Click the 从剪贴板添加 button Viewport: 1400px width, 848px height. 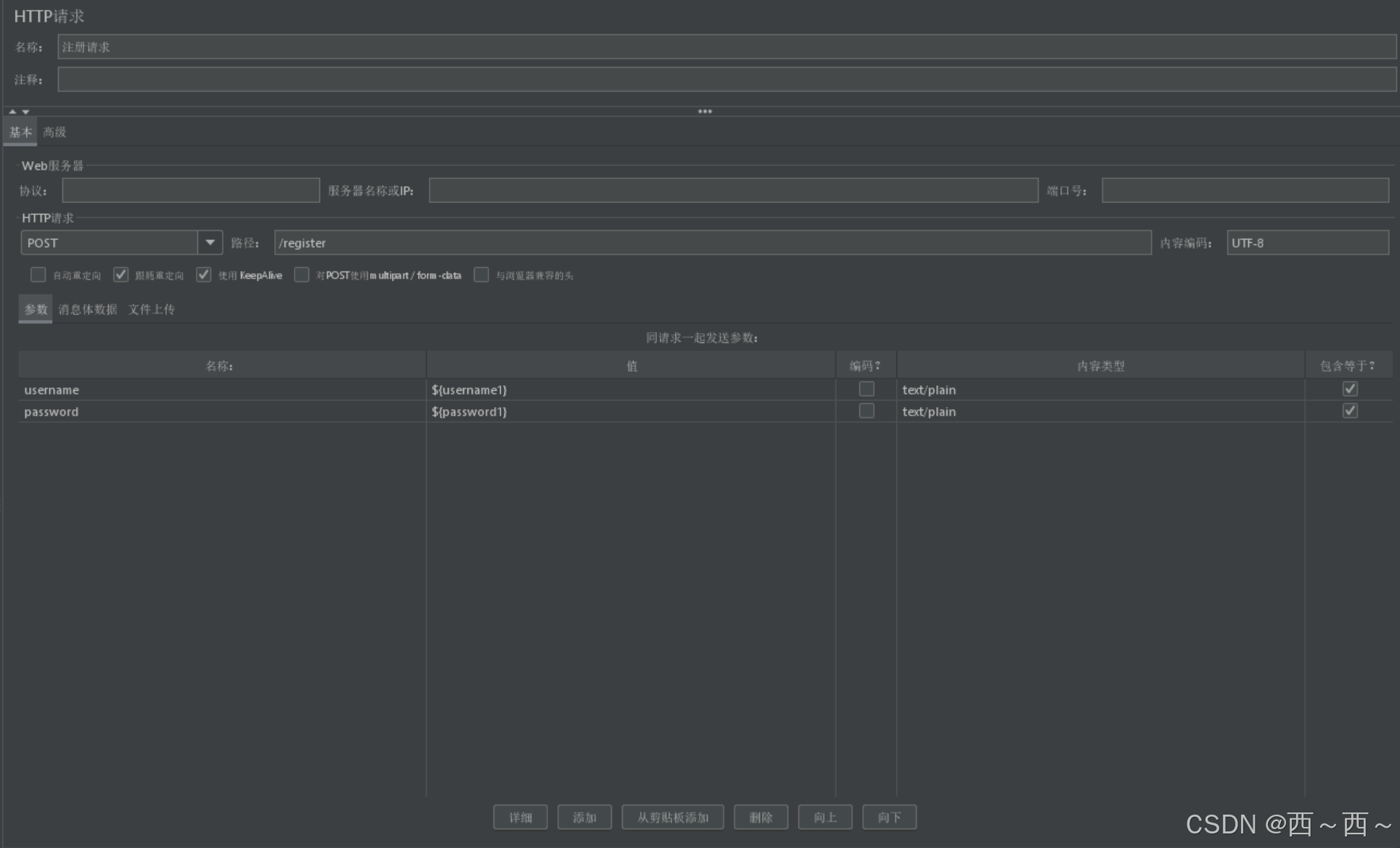tap(673, 818)
